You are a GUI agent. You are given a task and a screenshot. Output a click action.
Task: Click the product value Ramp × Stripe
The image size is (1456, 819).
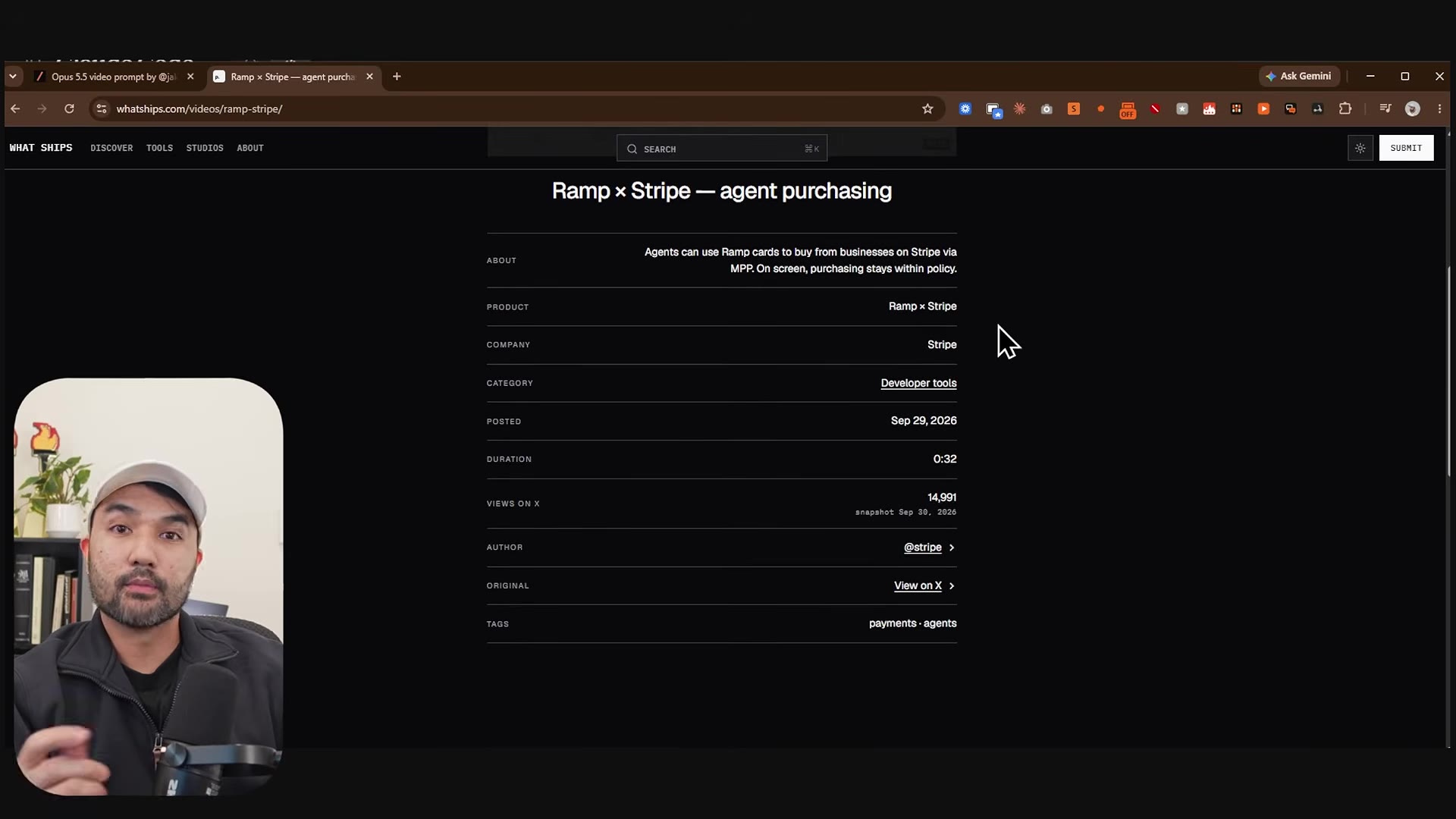tap(922, 306)
